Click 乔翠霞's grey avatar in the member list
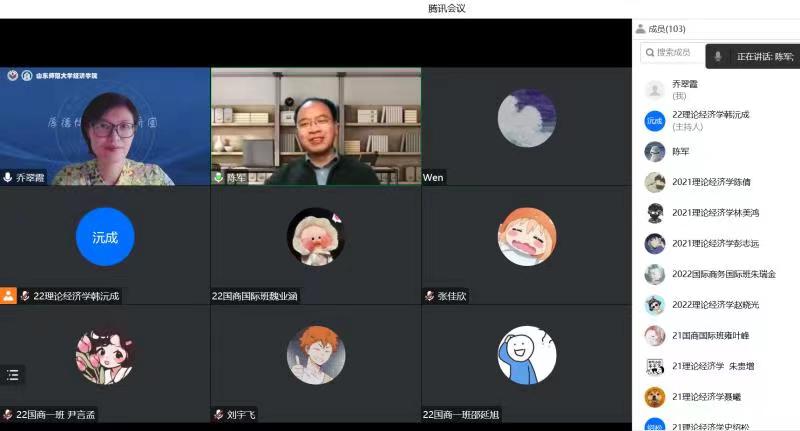 tap(655, 90)
